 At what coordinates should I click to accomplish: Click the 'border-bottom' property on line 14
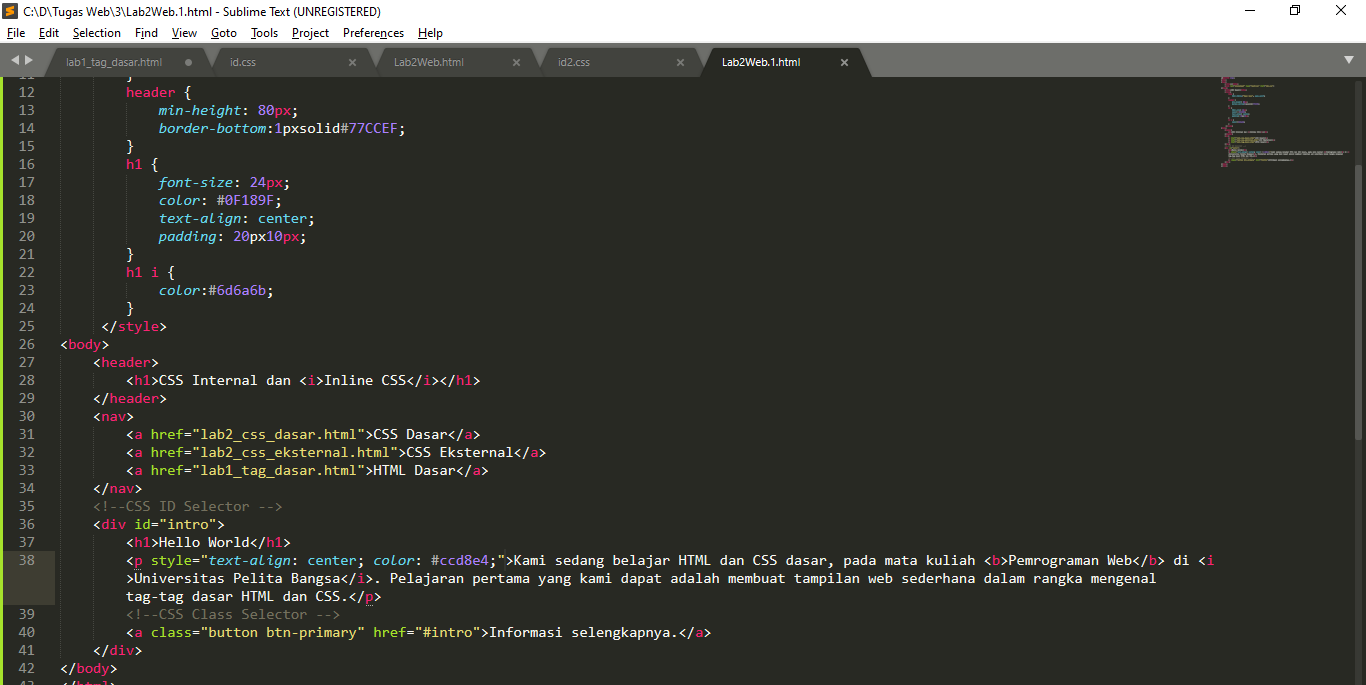tap(212, 128)
